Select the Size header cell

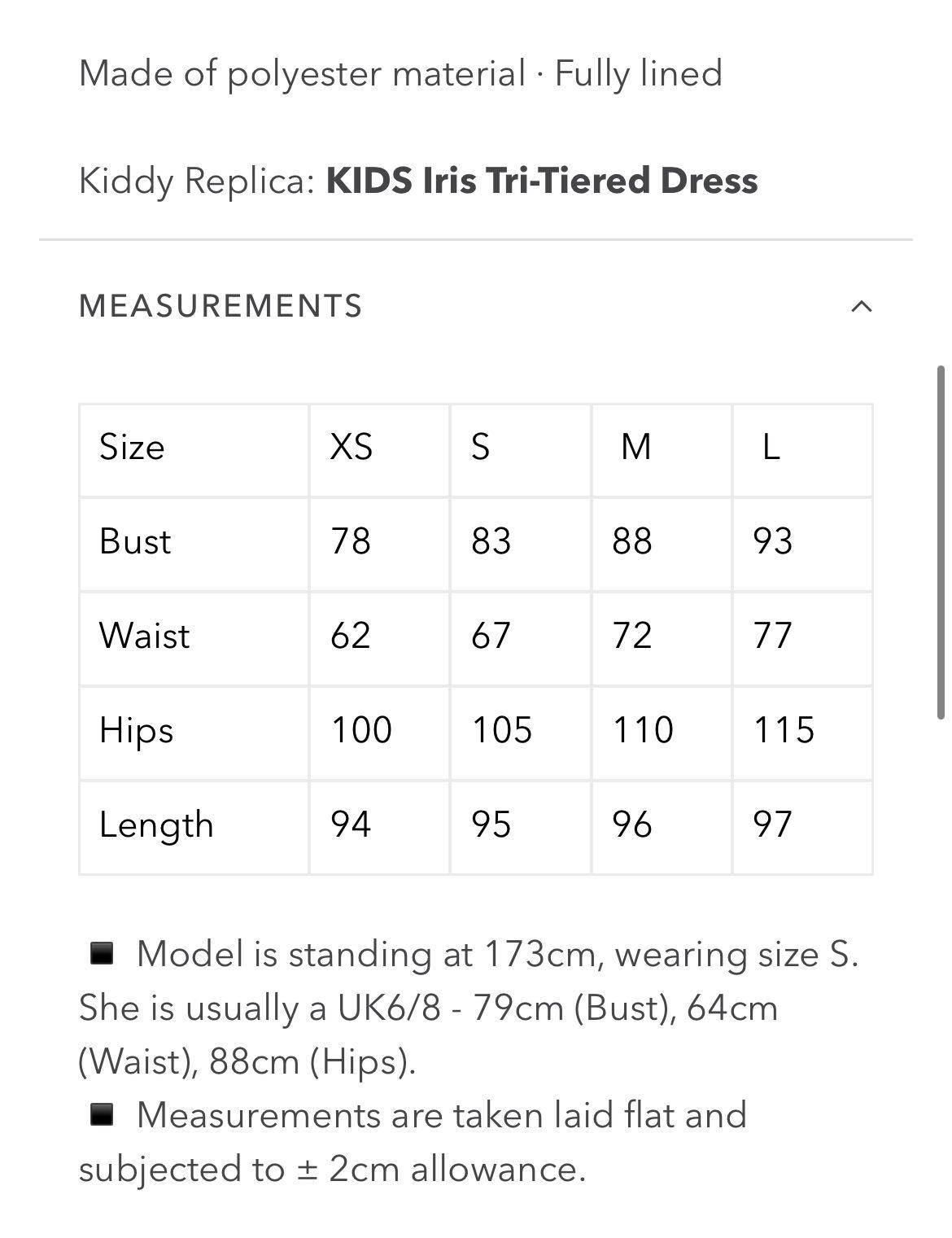131,448
